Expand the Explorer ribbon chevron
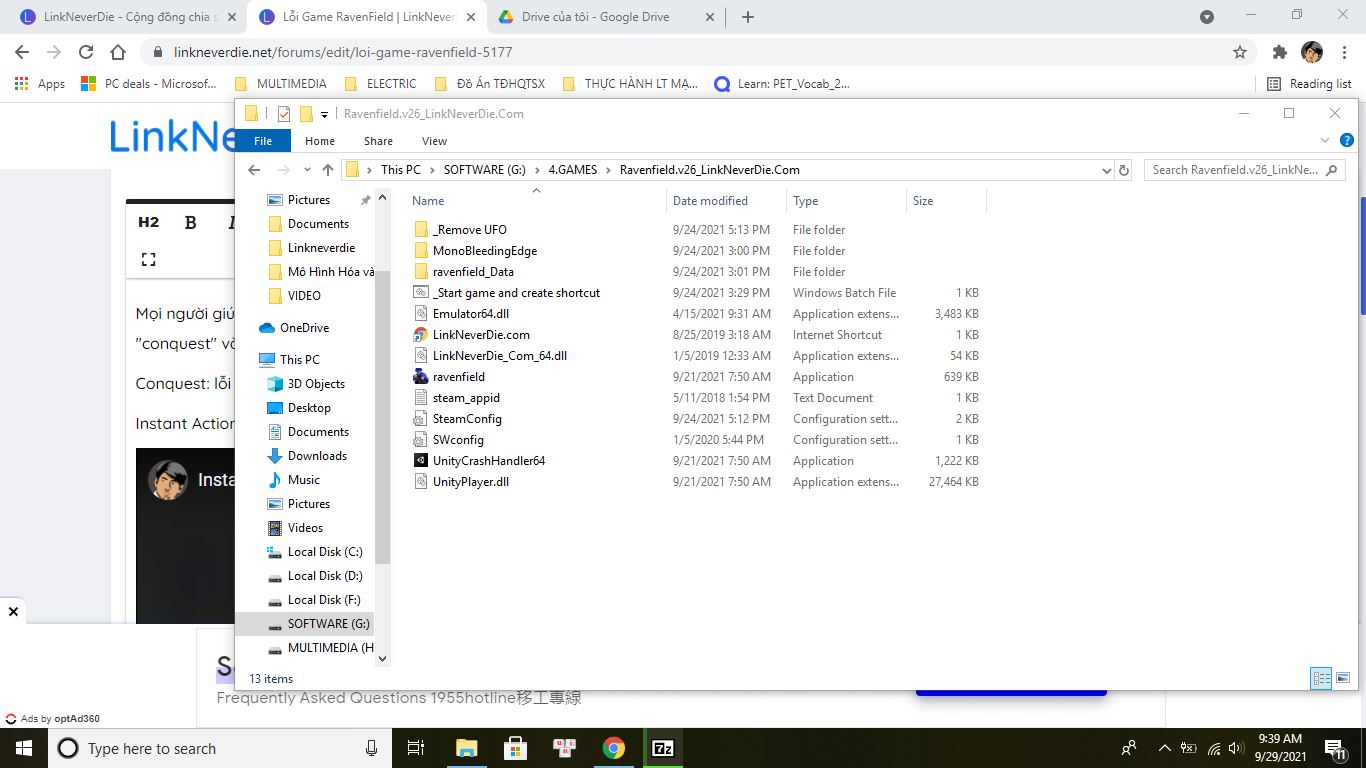 tap(1325, 141)
